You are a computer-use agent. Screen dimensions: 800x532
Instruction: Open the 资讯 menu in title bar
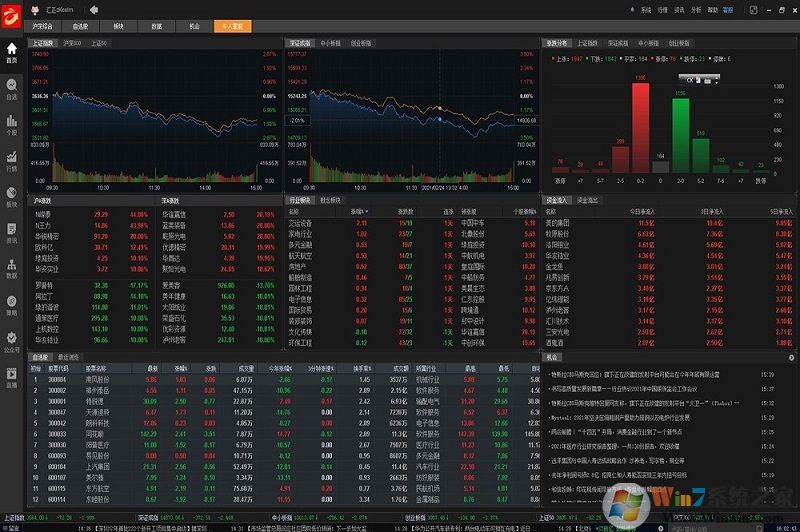(680, 10)
